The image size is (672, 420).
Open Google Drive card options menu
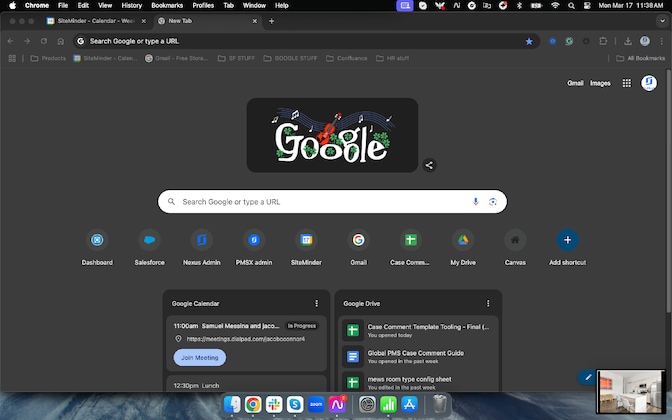tap(488, 303)
